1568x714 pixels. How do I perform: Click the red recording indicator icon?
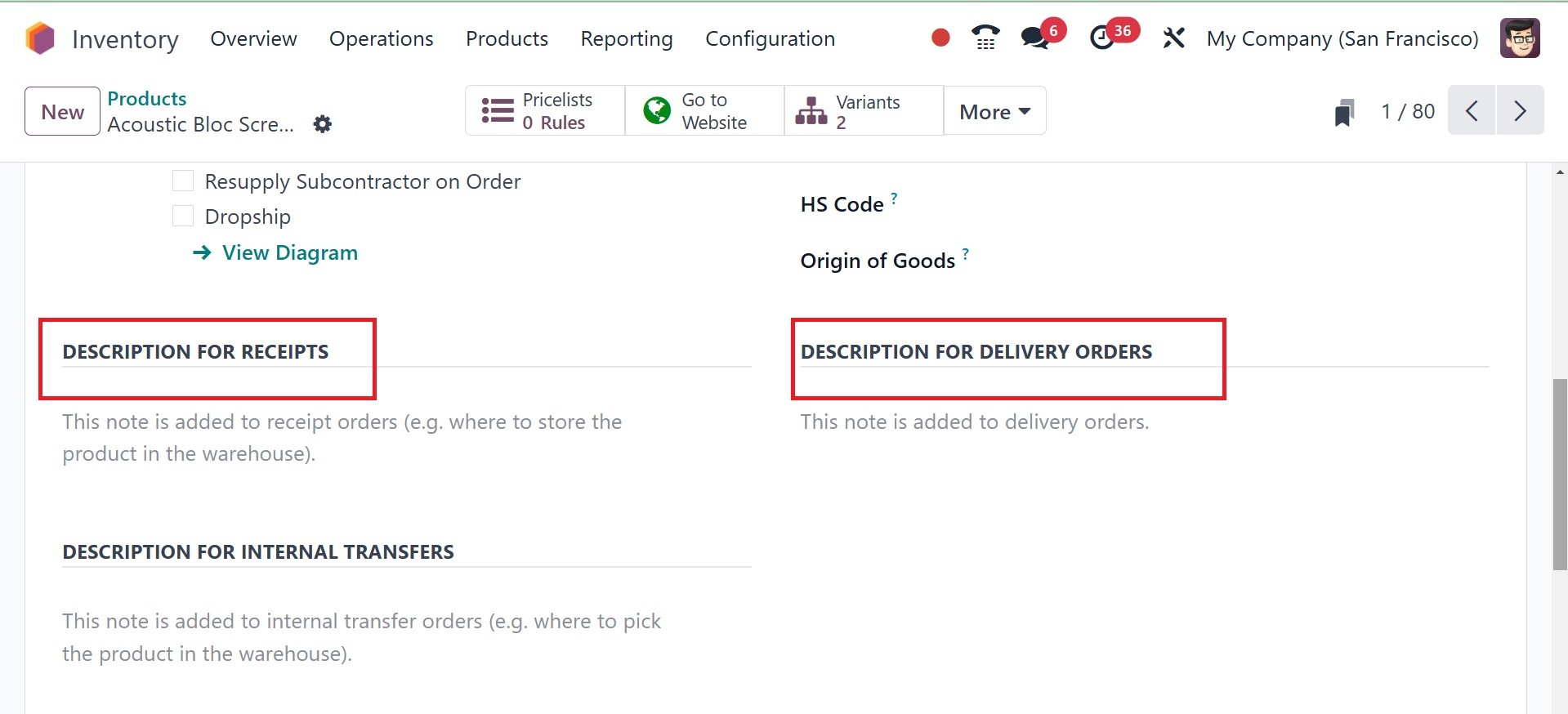(940, 38)
